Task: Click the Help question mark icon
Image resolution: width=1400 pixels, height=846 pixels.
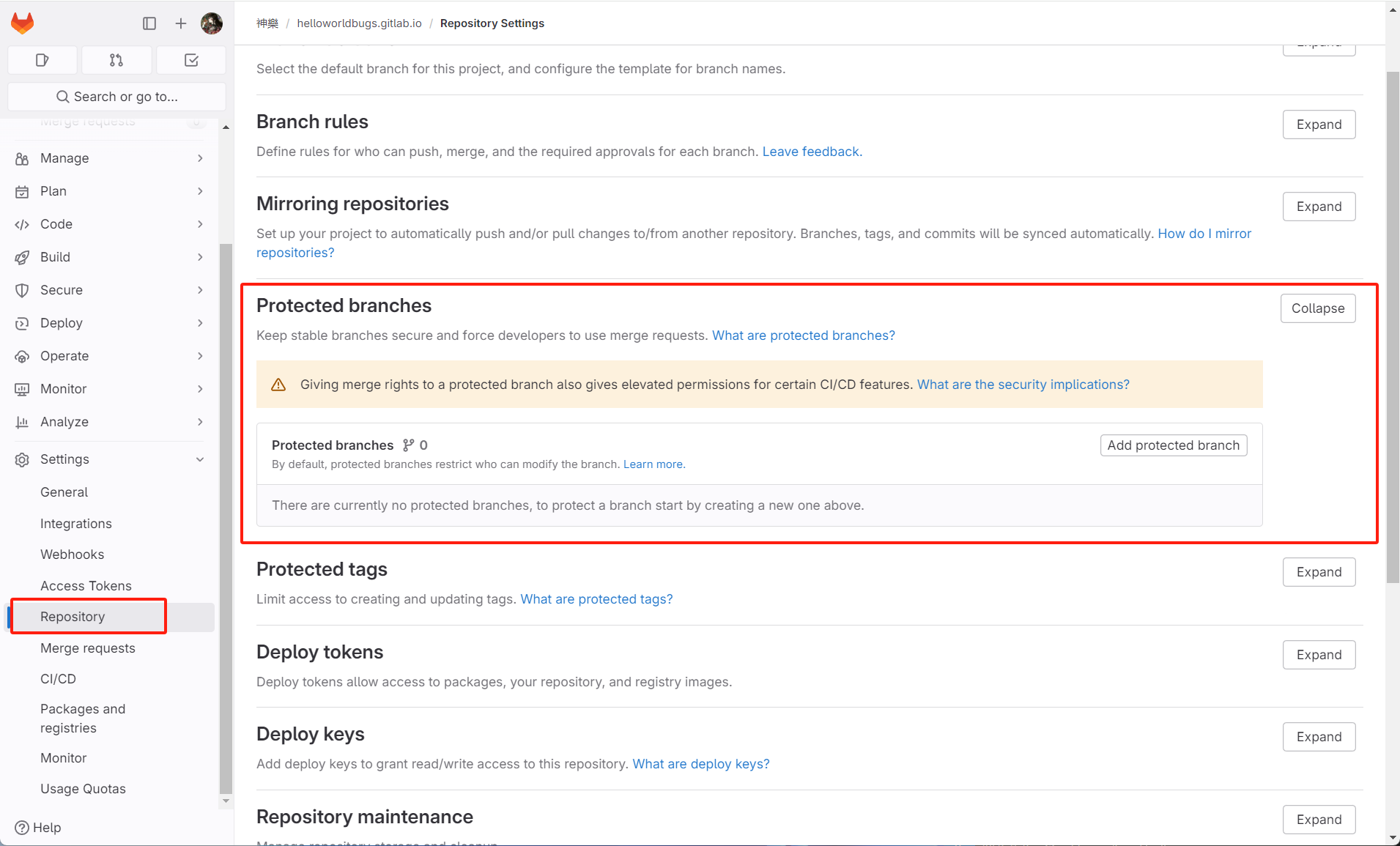Action: (x=22, y=828)
